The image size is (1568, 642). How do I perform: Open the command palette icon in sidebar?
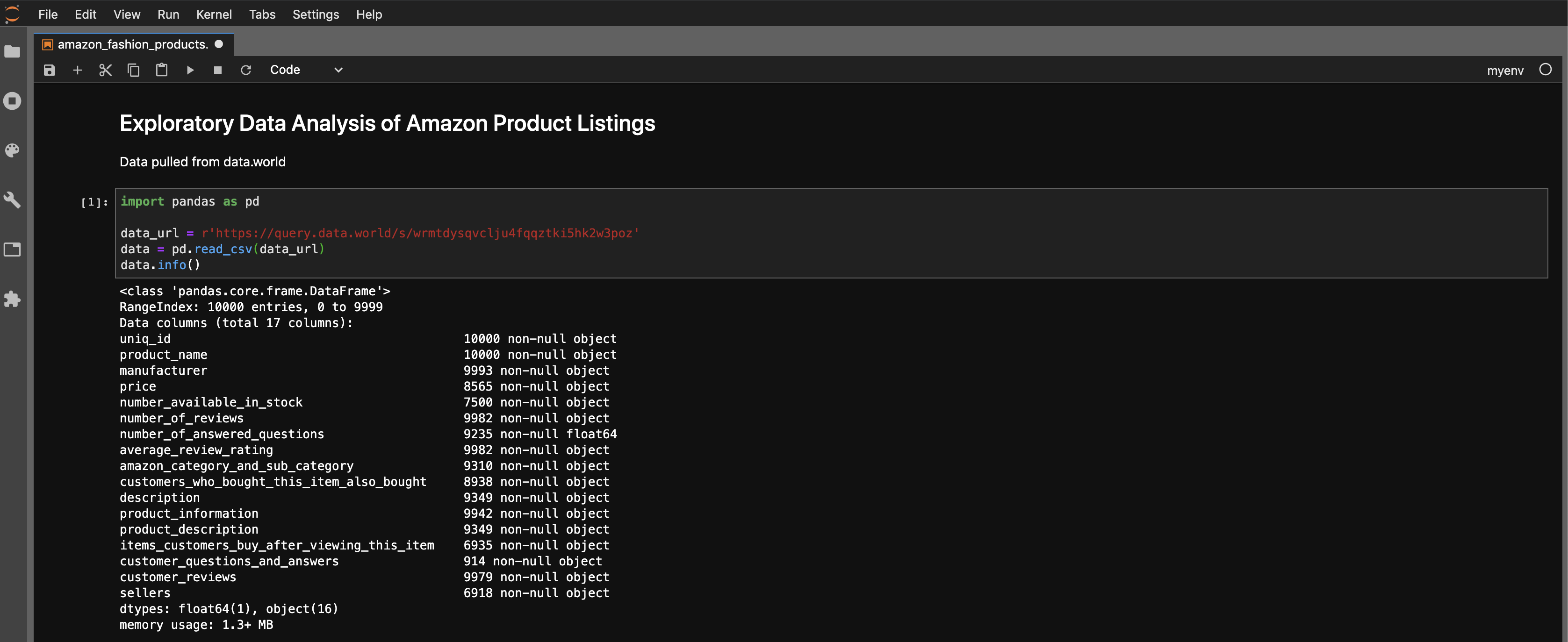(12, 150)
